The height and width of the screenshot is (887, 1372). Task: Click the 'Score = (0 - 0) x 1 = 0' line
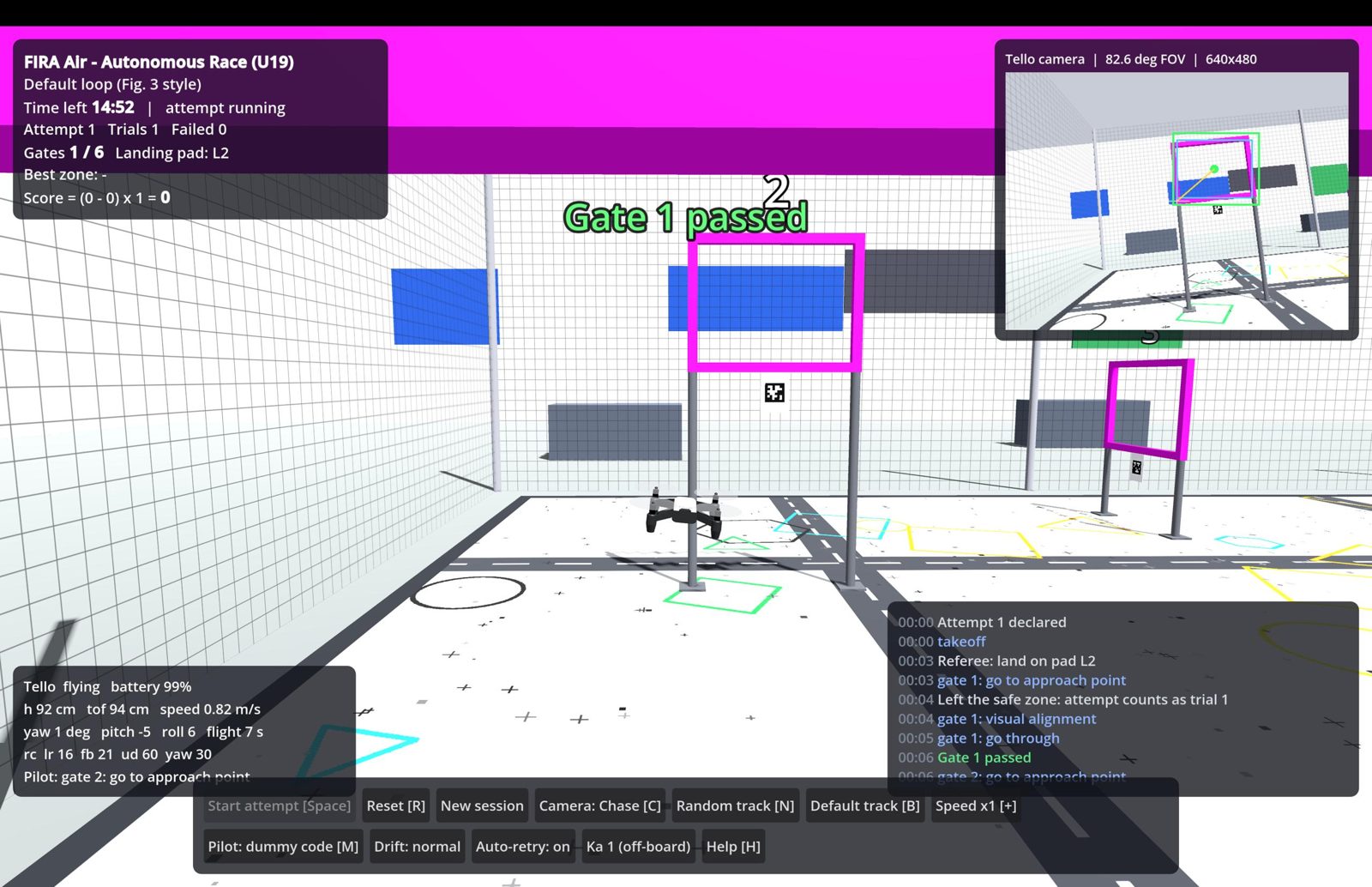click(x=97, y=197)
